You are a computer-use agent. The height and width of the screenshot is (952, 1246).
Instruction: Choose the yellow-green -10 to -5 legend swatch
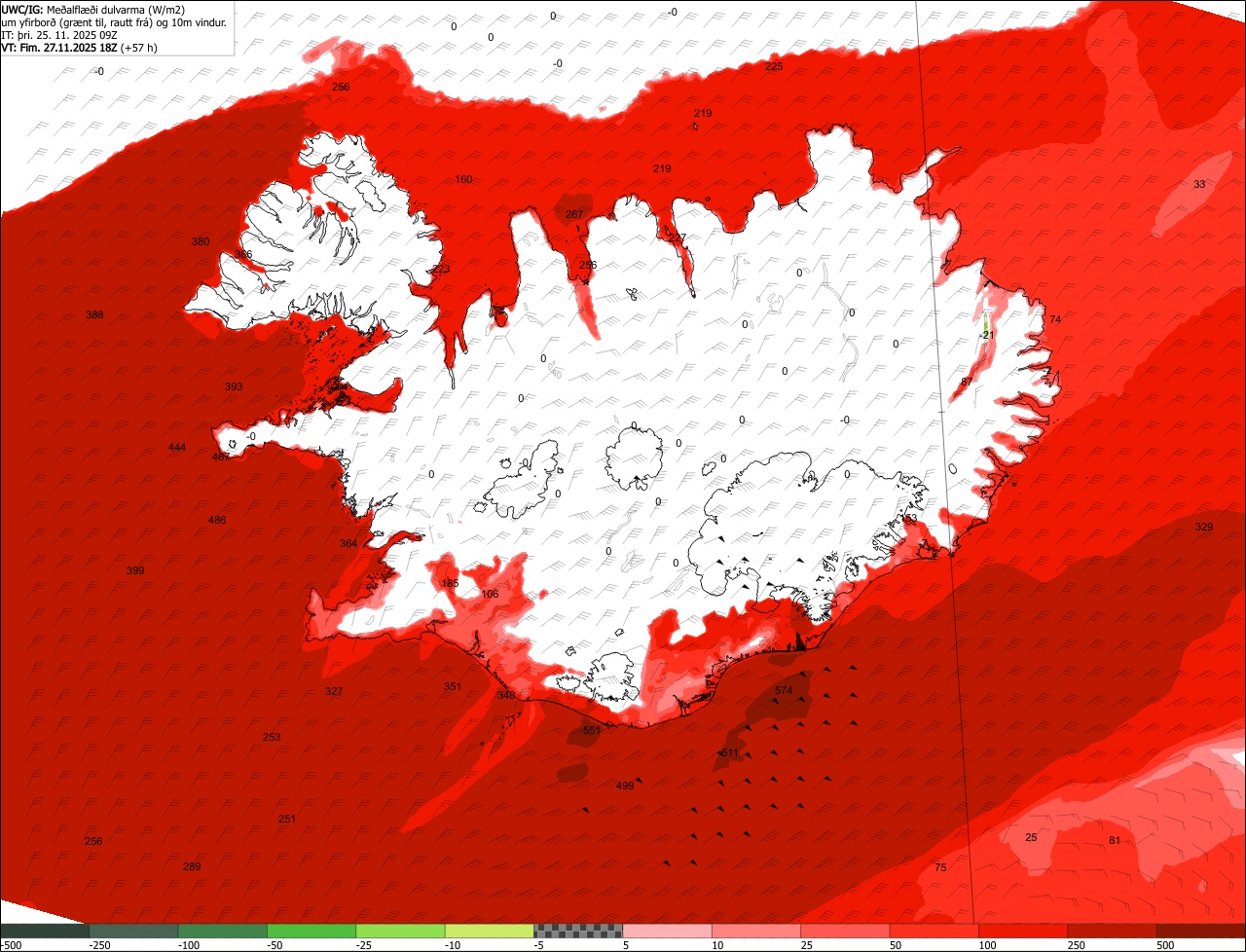coord(490,930)
